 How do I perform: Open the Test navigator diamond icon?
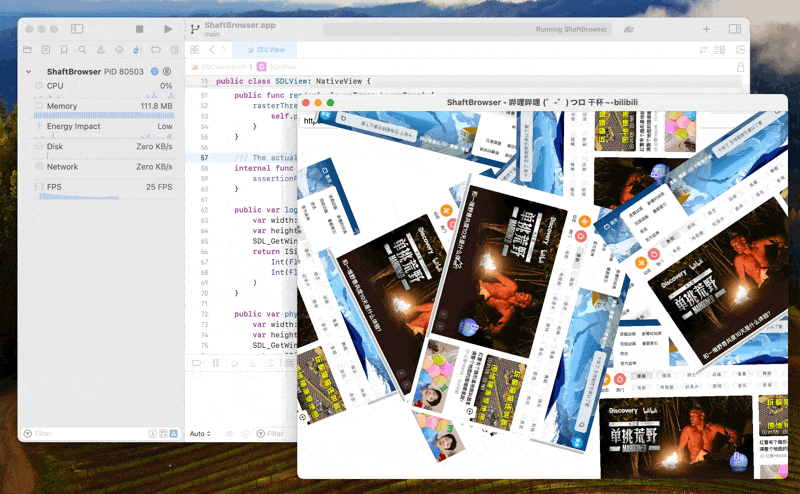(x=119, y=50)
